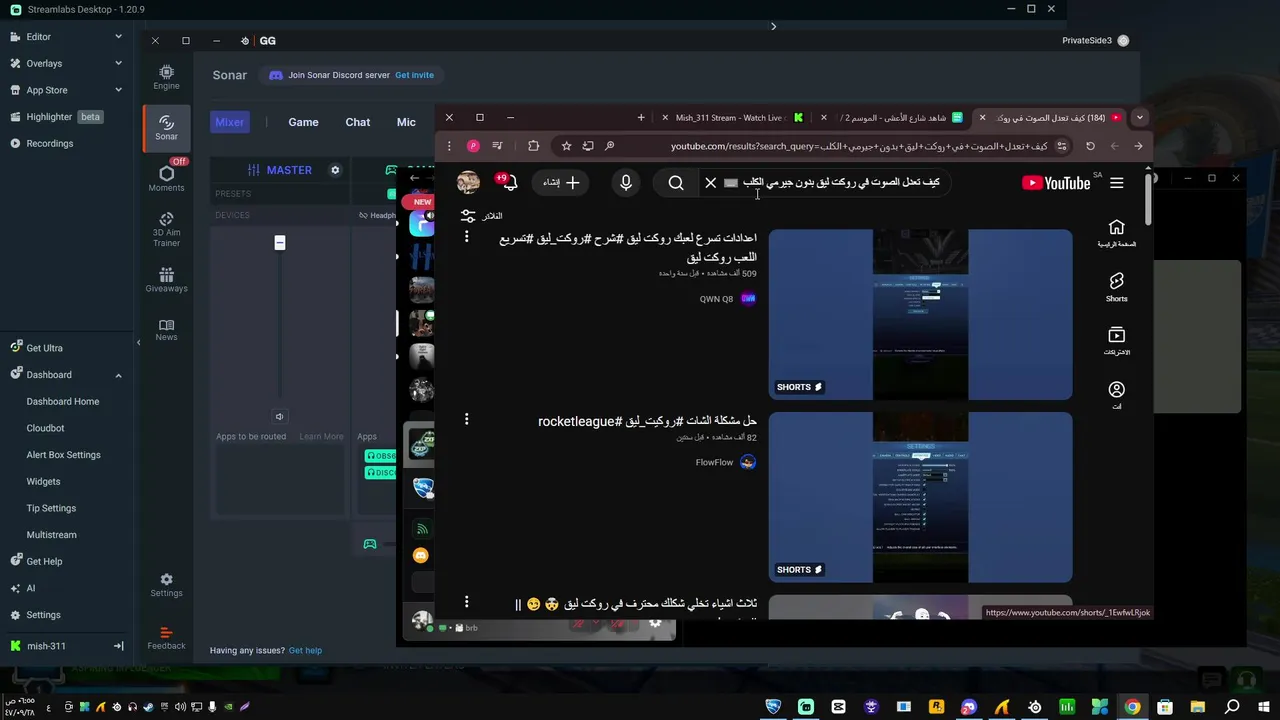This screenshot has width=1280, height=720.
Task: Click the speaker mute icon under Master
Action: [x=280, y=416]
